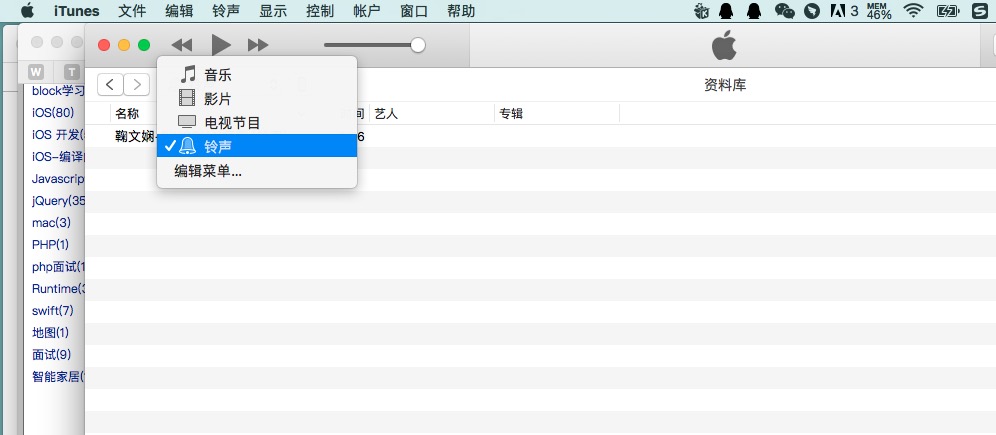
Task: Open Runtime category in background window
Action: click(x=58, y=288)
